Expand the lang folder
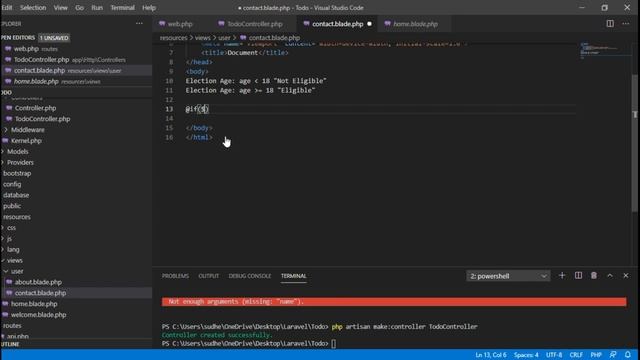 click(x=76, y=249)
